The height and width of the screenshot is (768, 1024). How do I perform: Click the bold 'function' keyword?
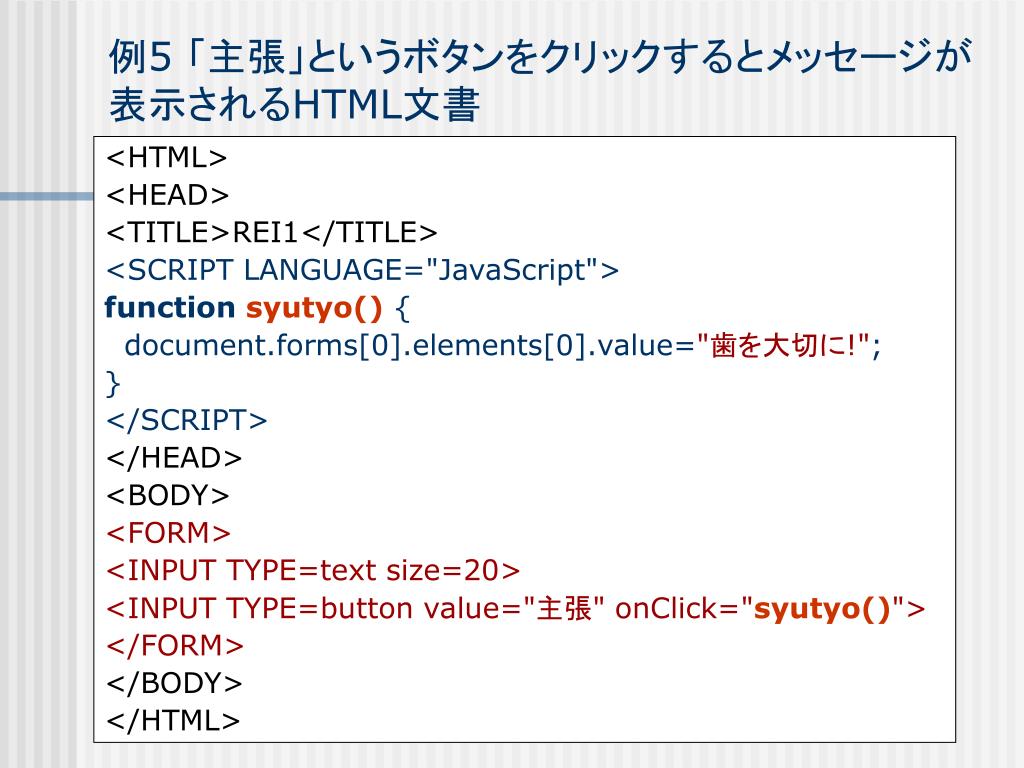click(x=170, y=307)
